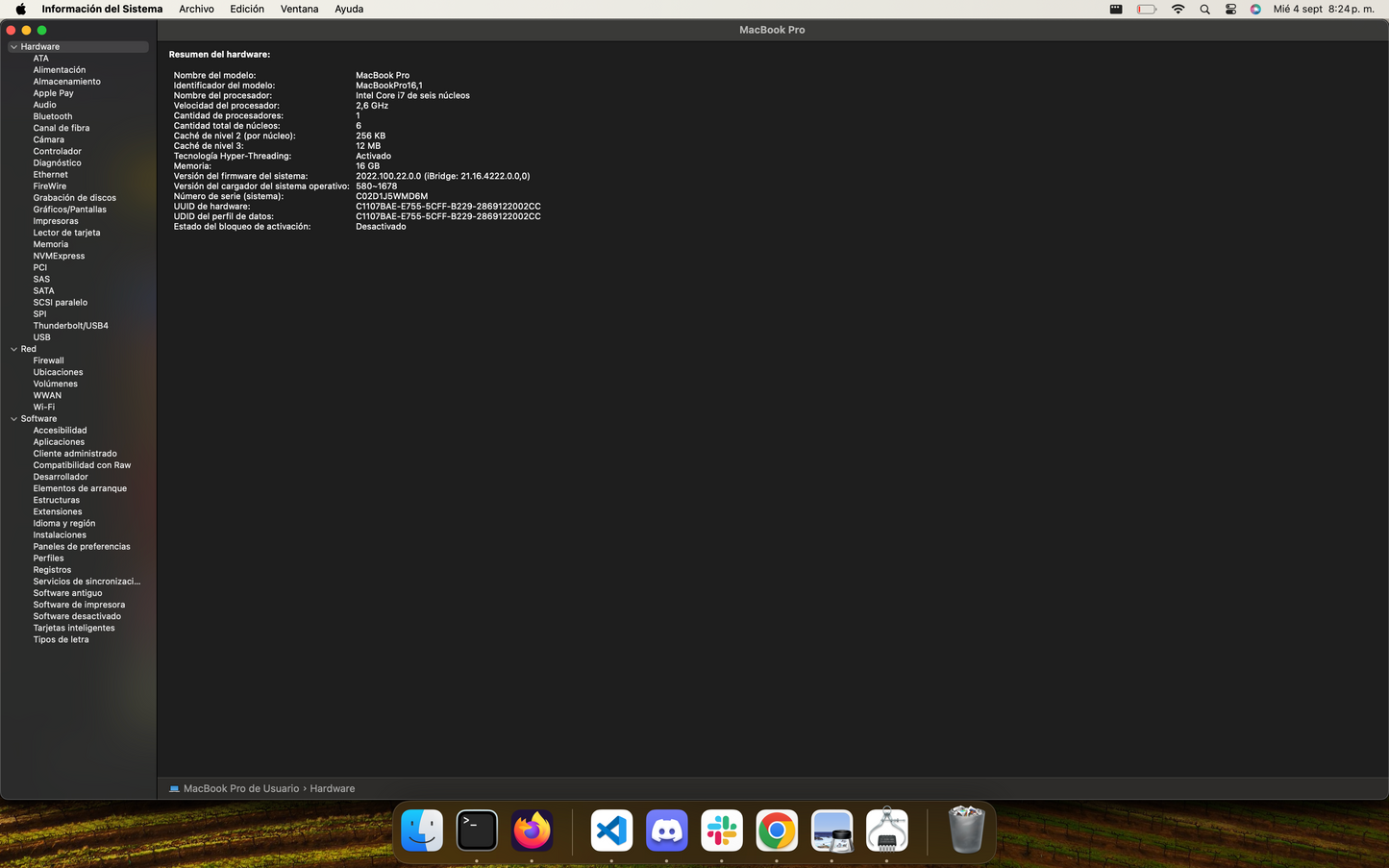Select Aplicaciones under Software

(59, 442)
